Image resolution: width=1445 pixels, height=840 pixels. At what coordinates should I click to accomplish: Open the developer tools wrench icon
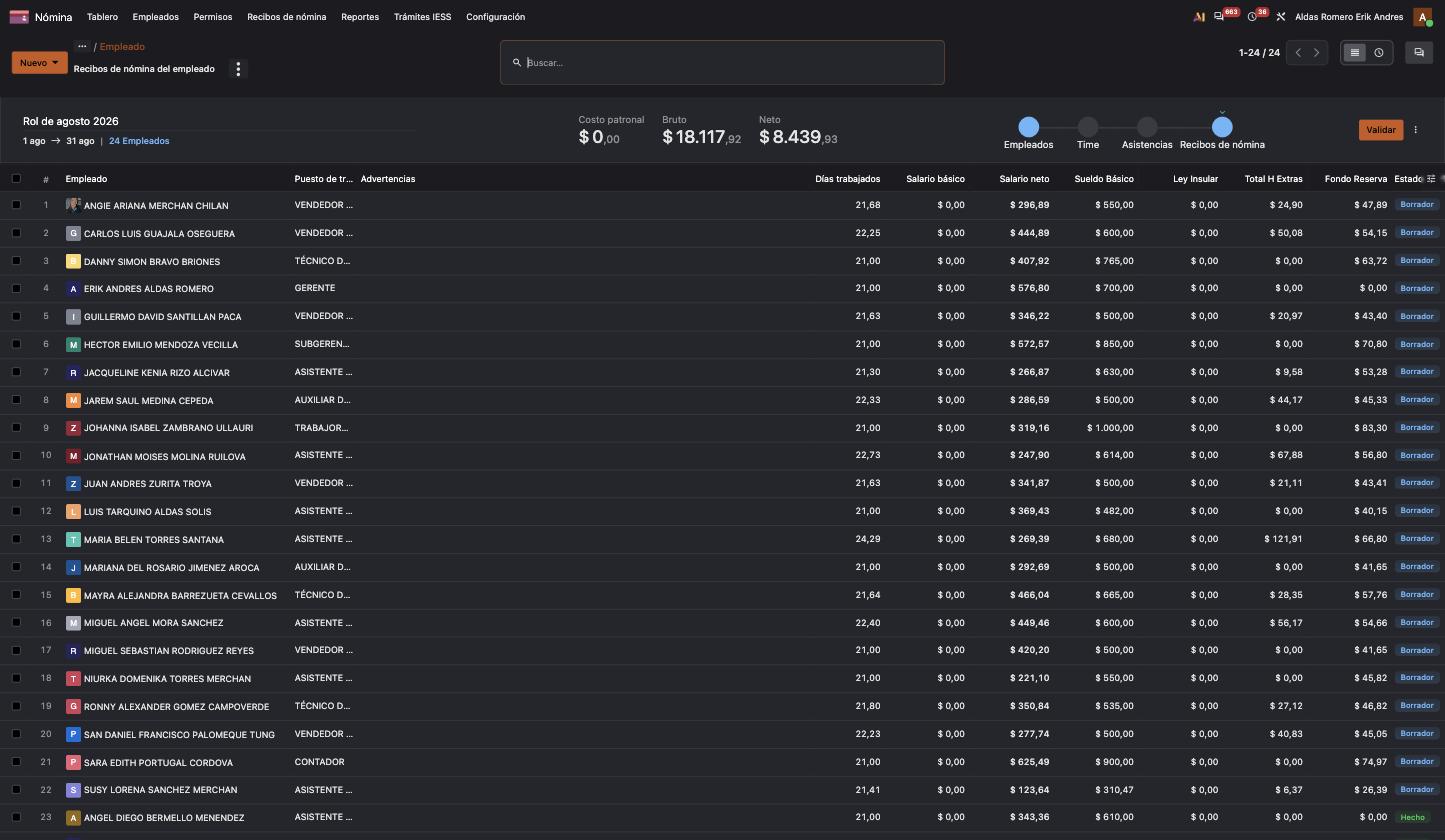pyautogui.click(x=1280, y=17)
